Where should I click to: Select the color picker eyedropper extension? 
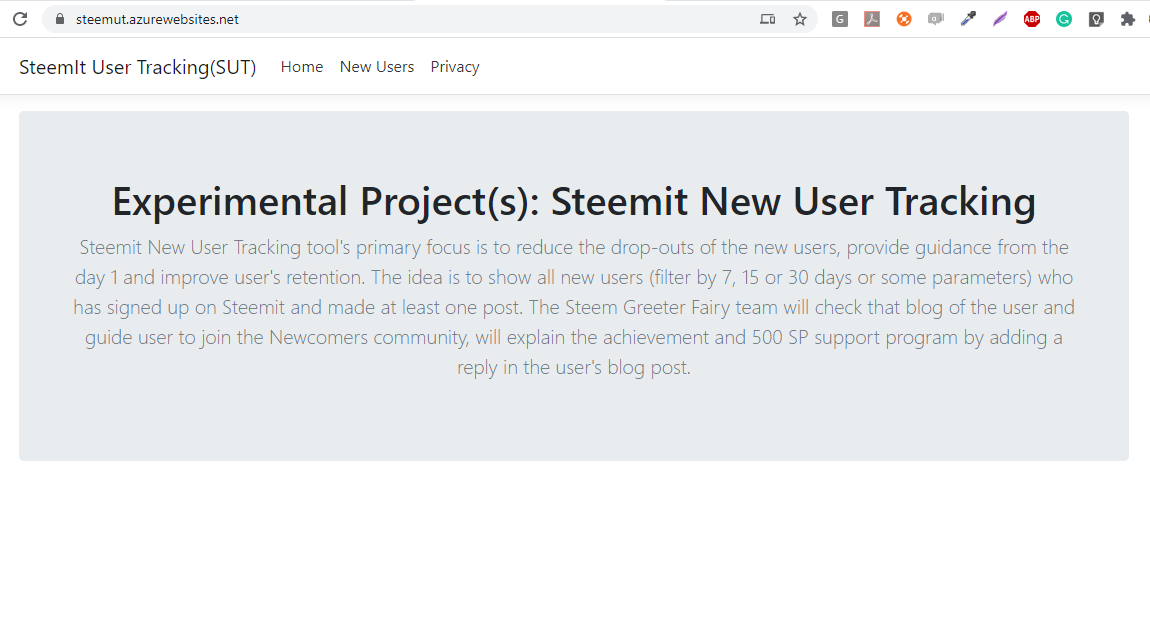tap(968, 19)
